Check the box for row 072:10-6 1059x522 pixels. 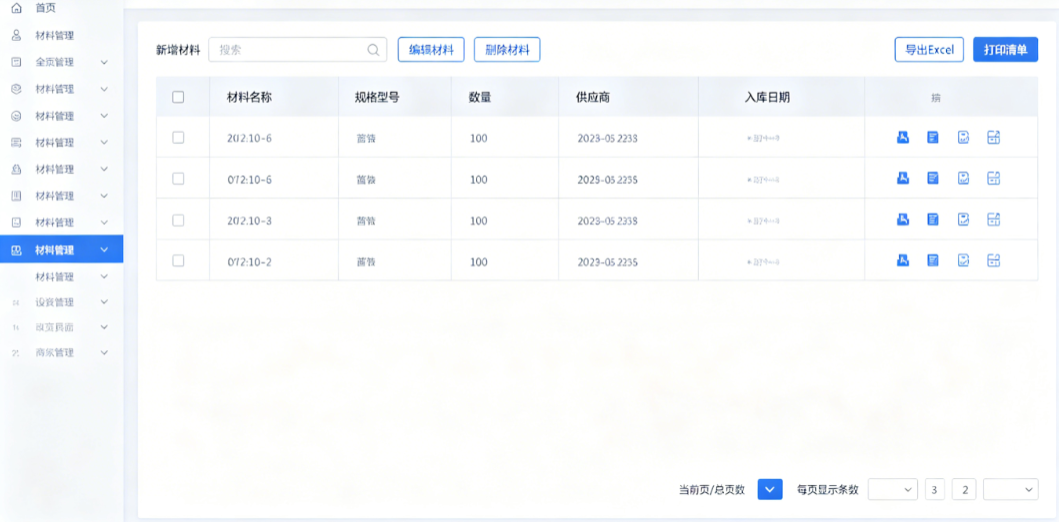tap(178, 179)
